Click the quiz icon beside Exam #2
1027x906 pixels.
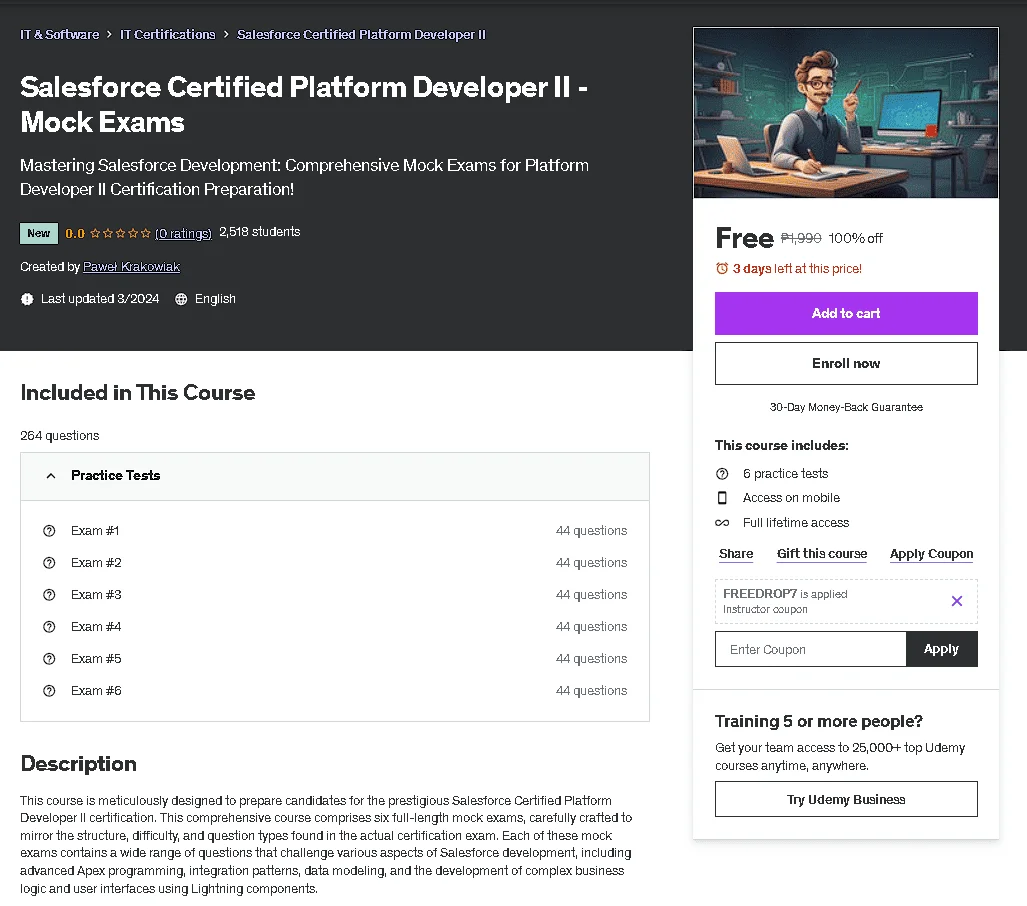(x=49, y=563)
